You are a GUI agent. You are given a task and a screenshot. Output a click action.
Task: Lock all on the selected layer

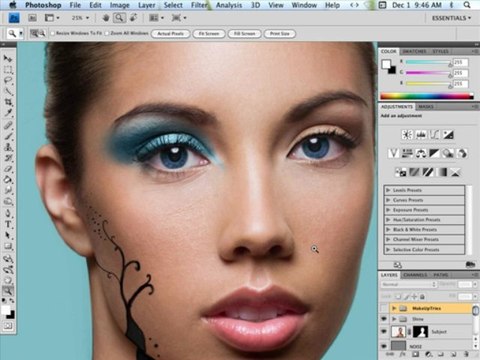click(x=422, y=296)
